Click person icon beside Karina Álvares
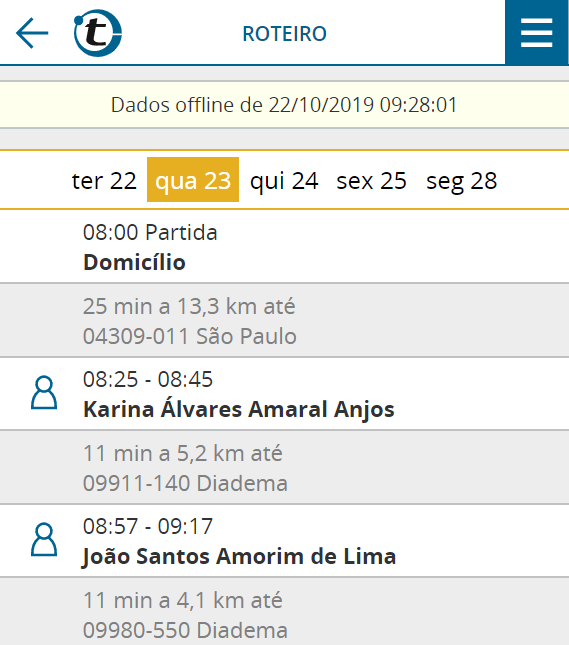 click(44, 392)
